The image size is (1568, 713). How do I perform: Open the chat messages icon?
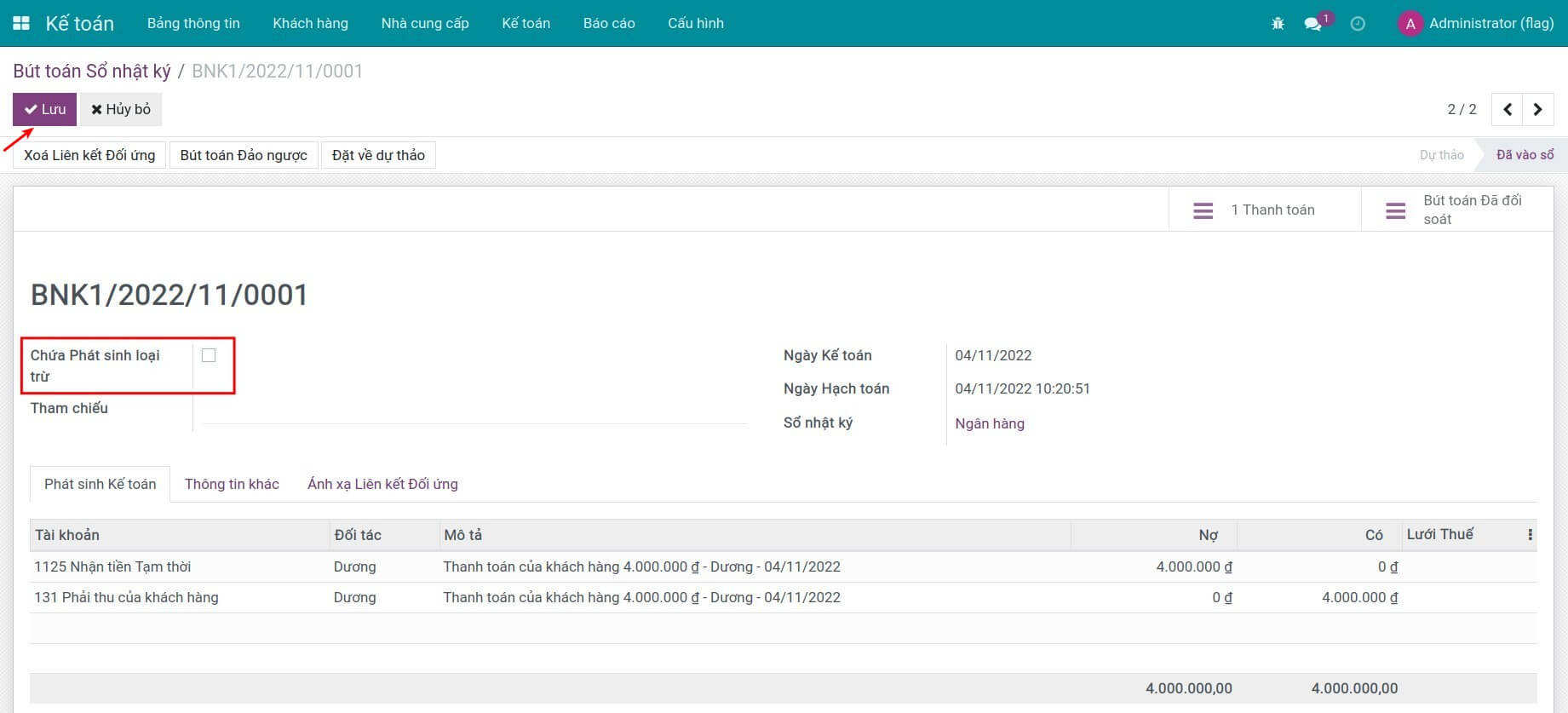(1313, 24)
